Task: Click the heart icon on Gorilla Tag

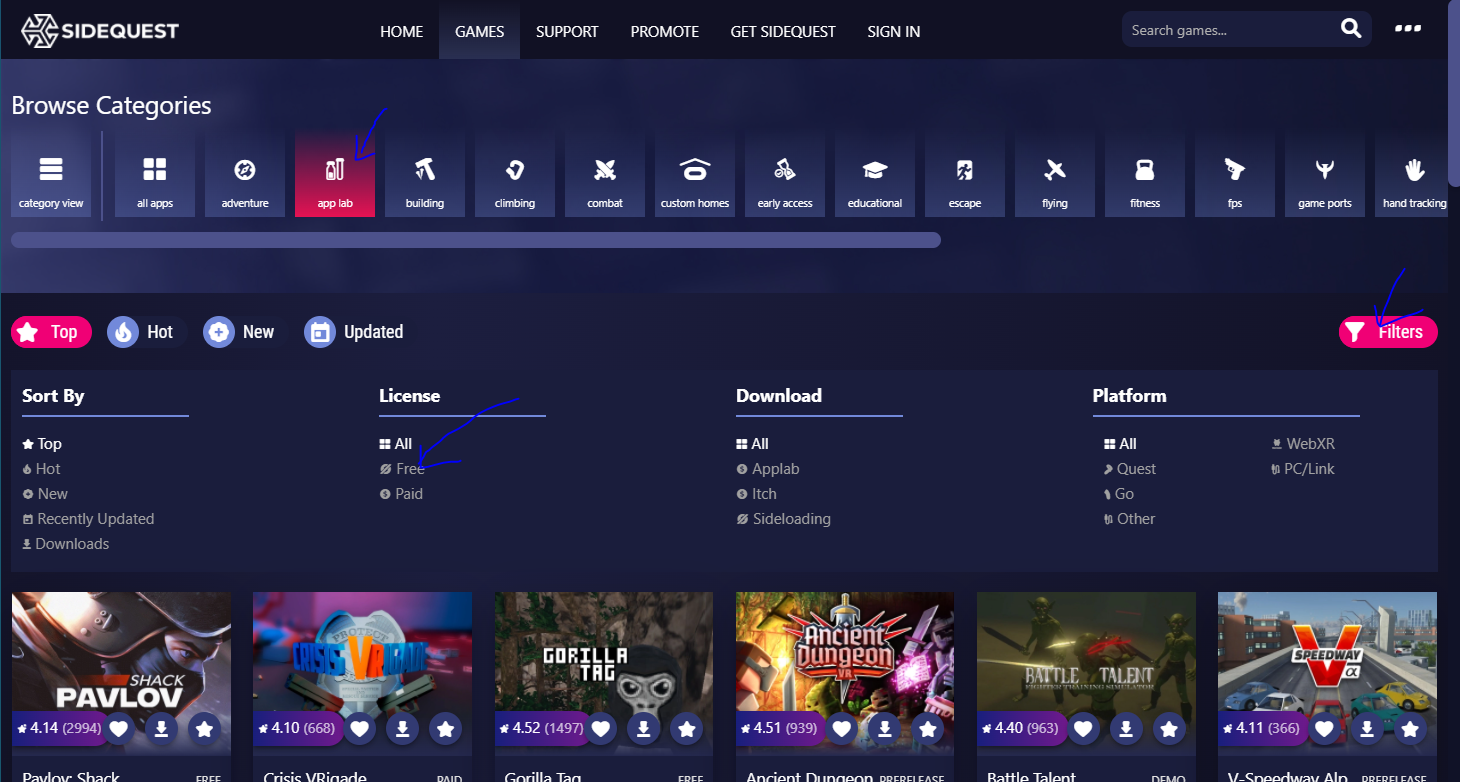Action: click(x=601, y=729)
